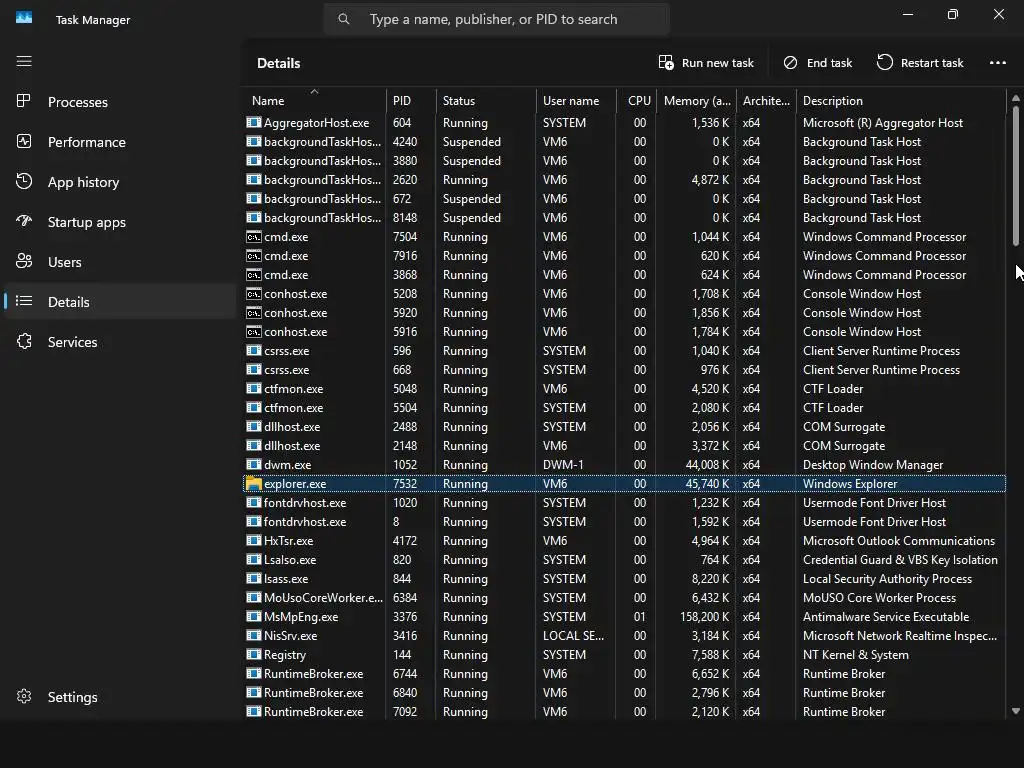Click the Processes sidebar icon

click(x=24, y=101)
